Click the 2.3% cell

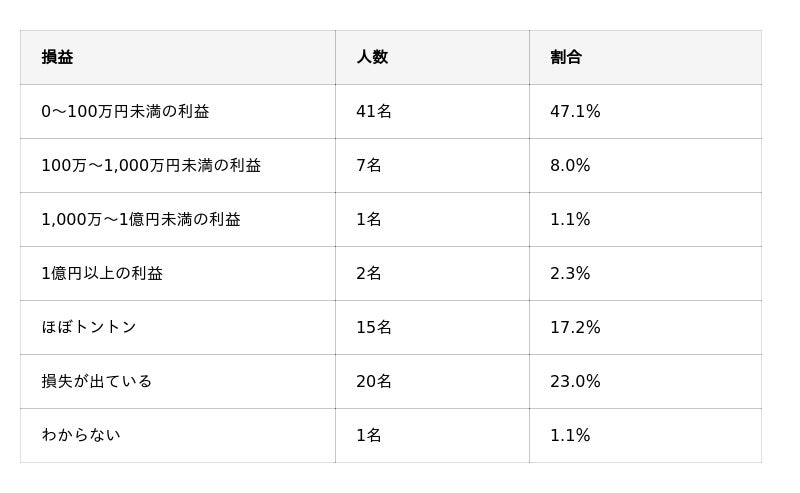570,274
